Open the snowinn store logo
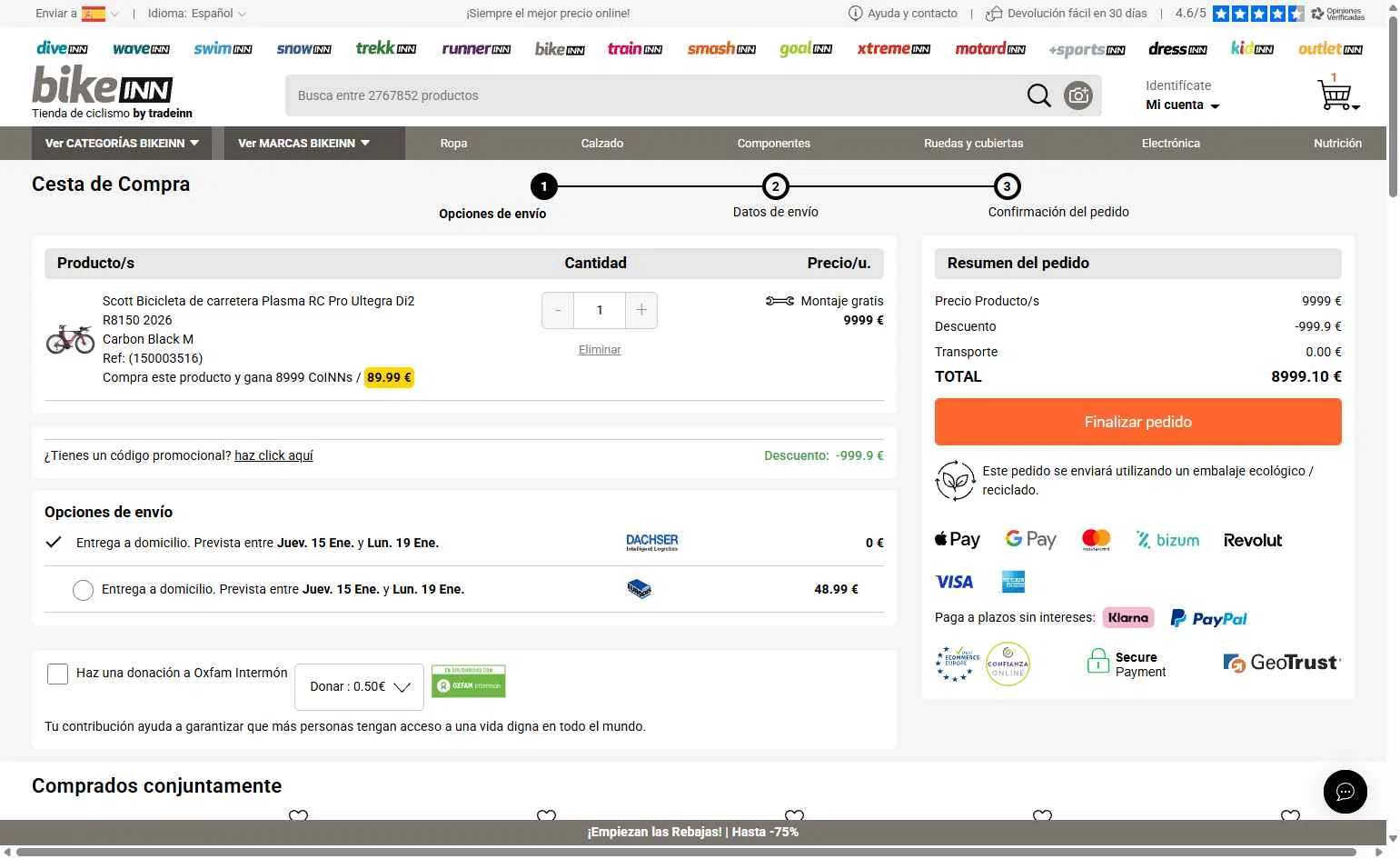This screenshot has height=859, width=1400. pos(303,48)
